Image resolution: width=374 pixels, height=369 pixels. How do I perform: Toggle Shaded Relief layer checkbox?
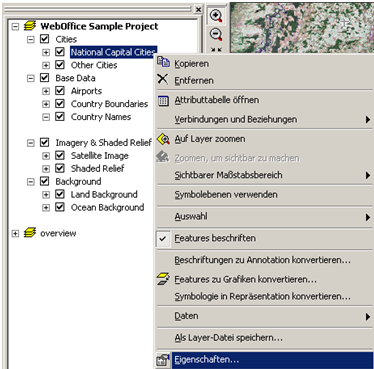coord(60,168)
